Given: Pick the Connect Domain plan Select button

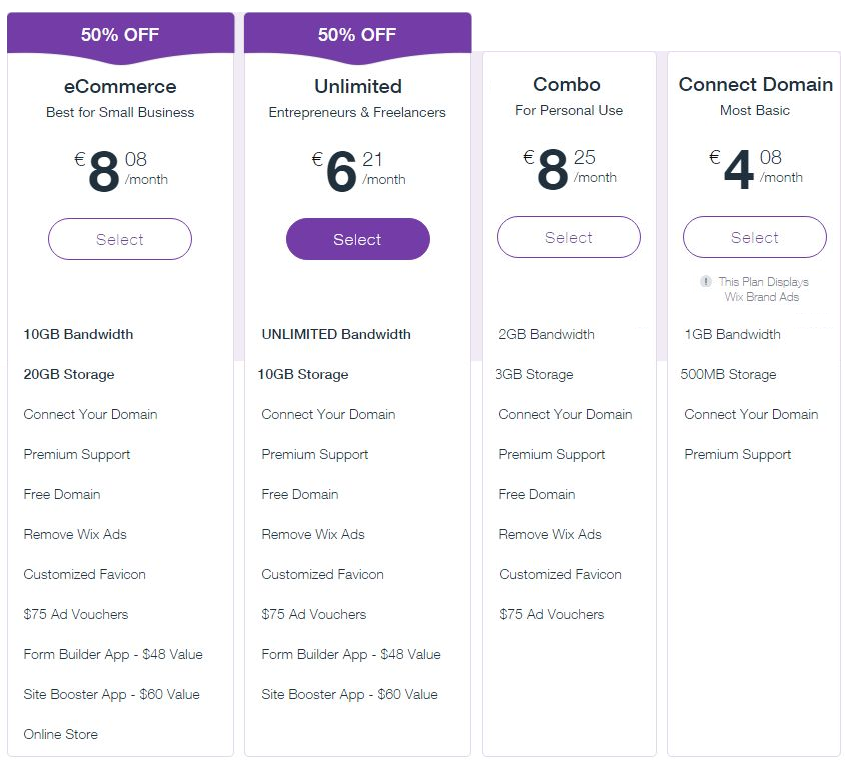Looking at the screenshot, I should click(x=755, y=237).
